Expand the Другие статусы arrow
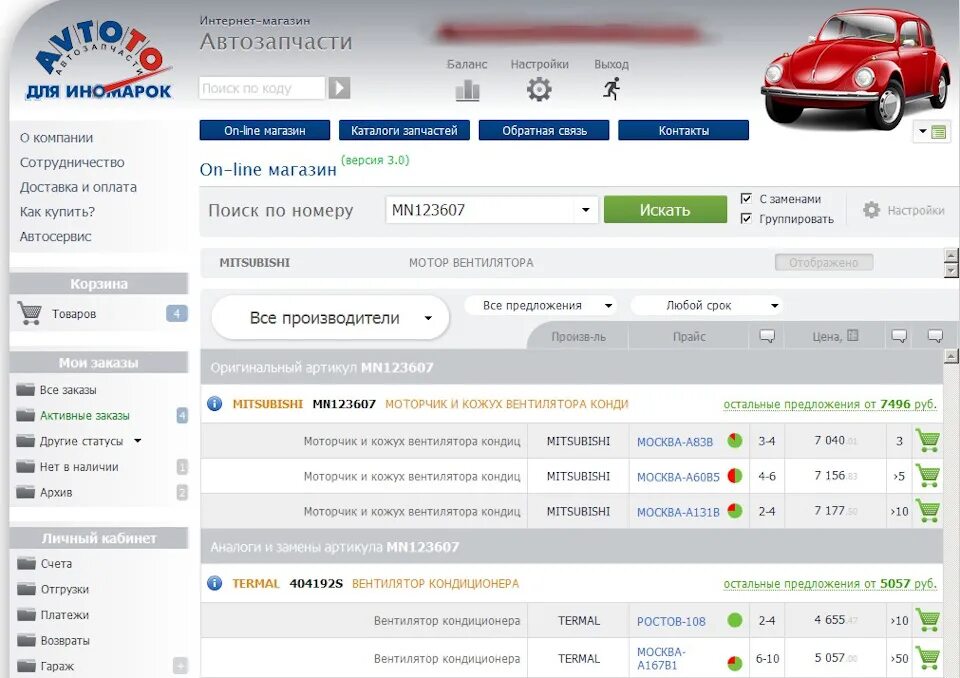 (138, 440)
